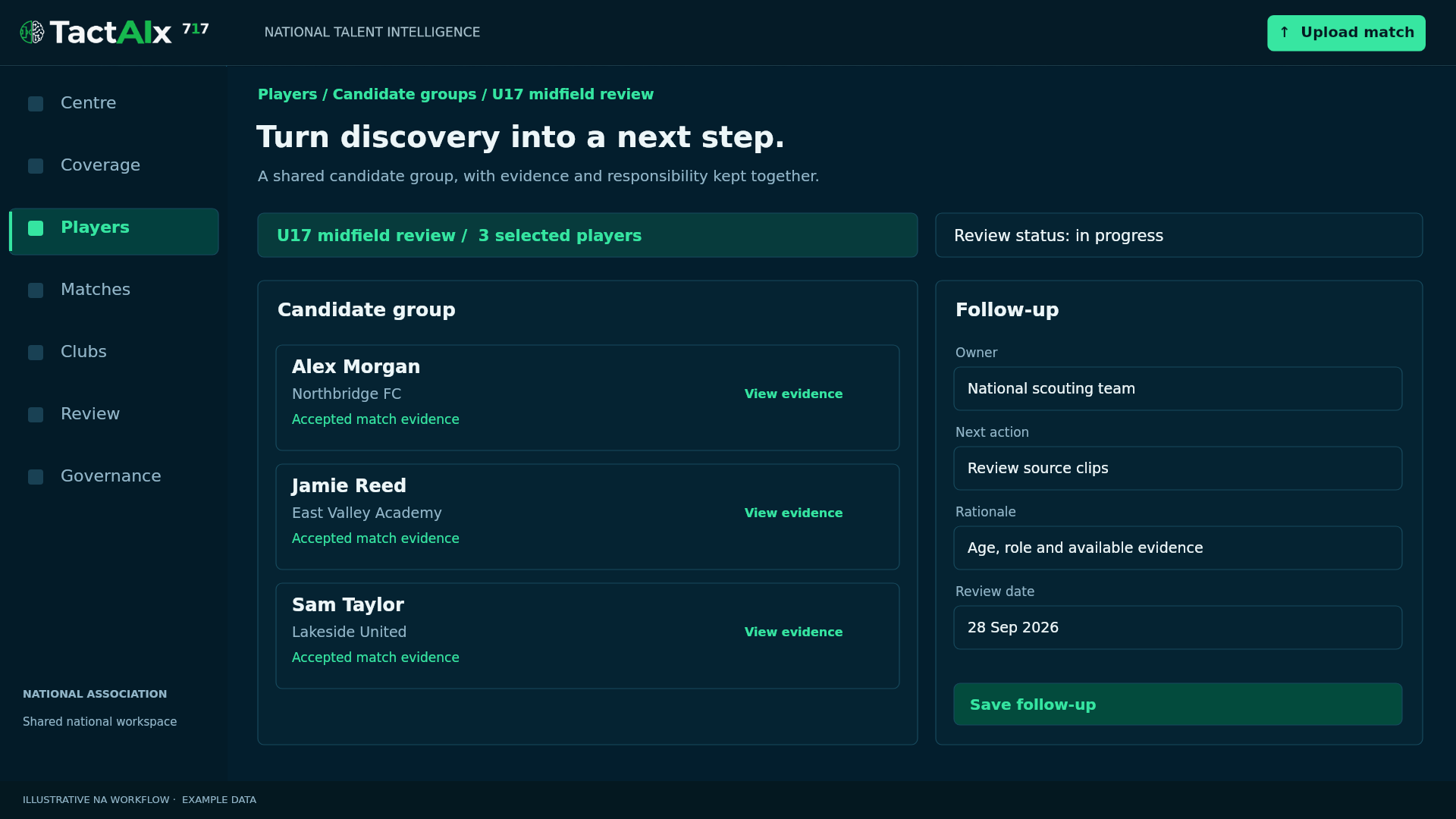
Task: Click Accepted match evidence under Alex Morgan
Action: point(375,420)
